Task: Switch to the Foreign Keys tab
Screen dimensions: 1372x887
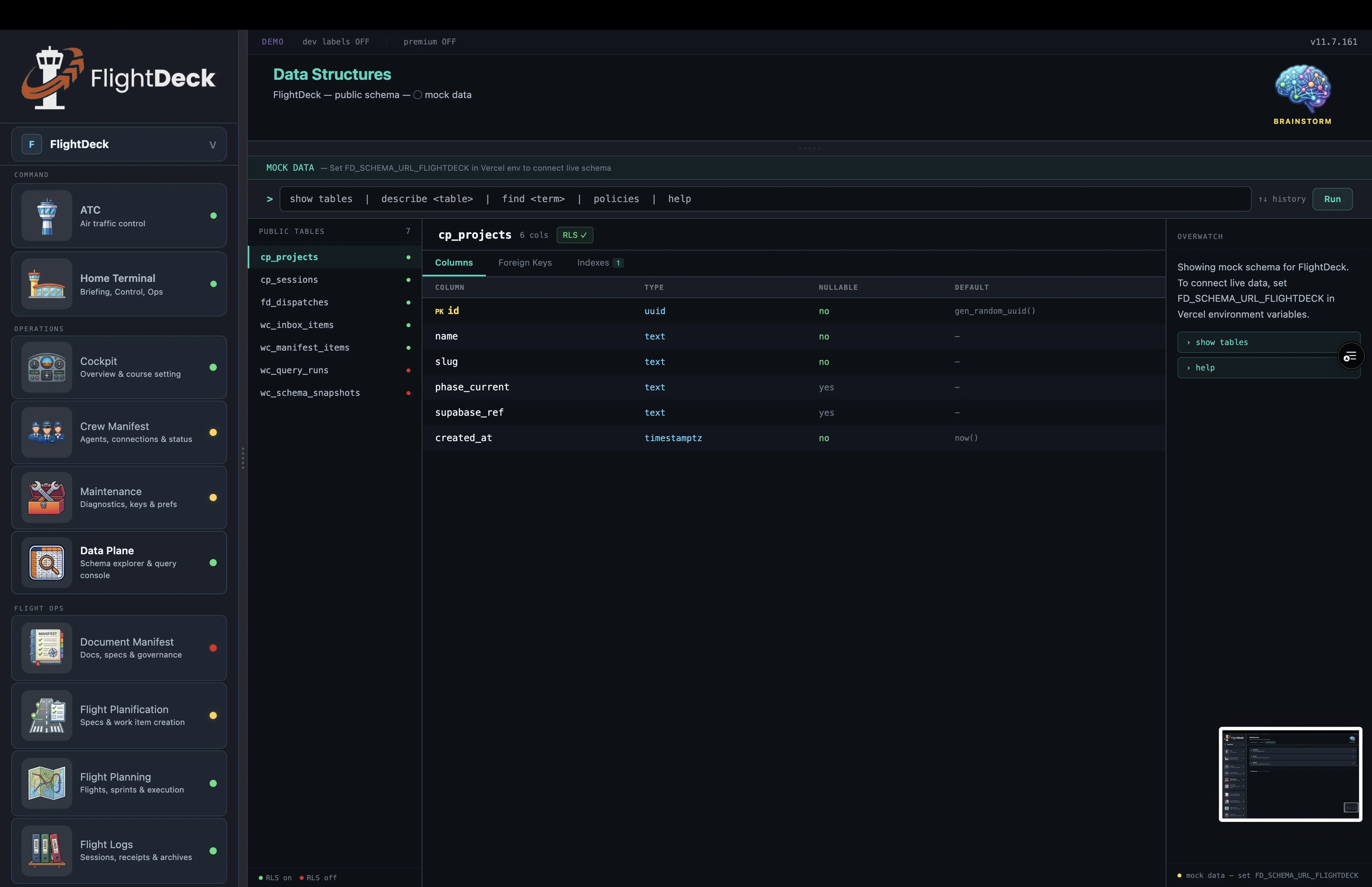Action: (x=524, y=262)
